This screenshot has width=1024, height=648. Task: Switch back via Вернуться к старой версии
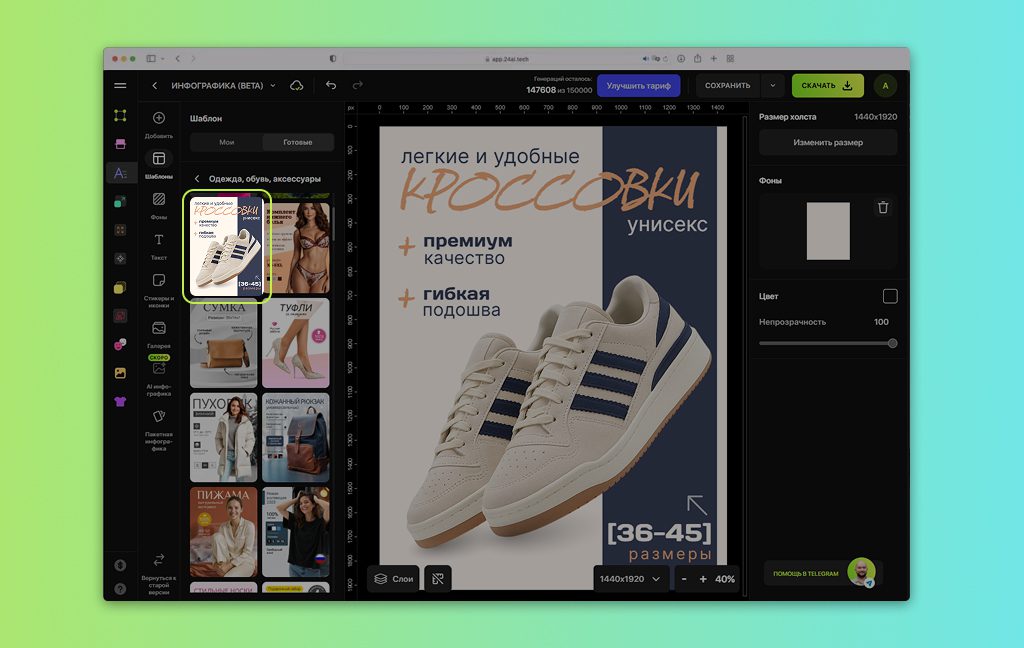click(x=159, y=573)
